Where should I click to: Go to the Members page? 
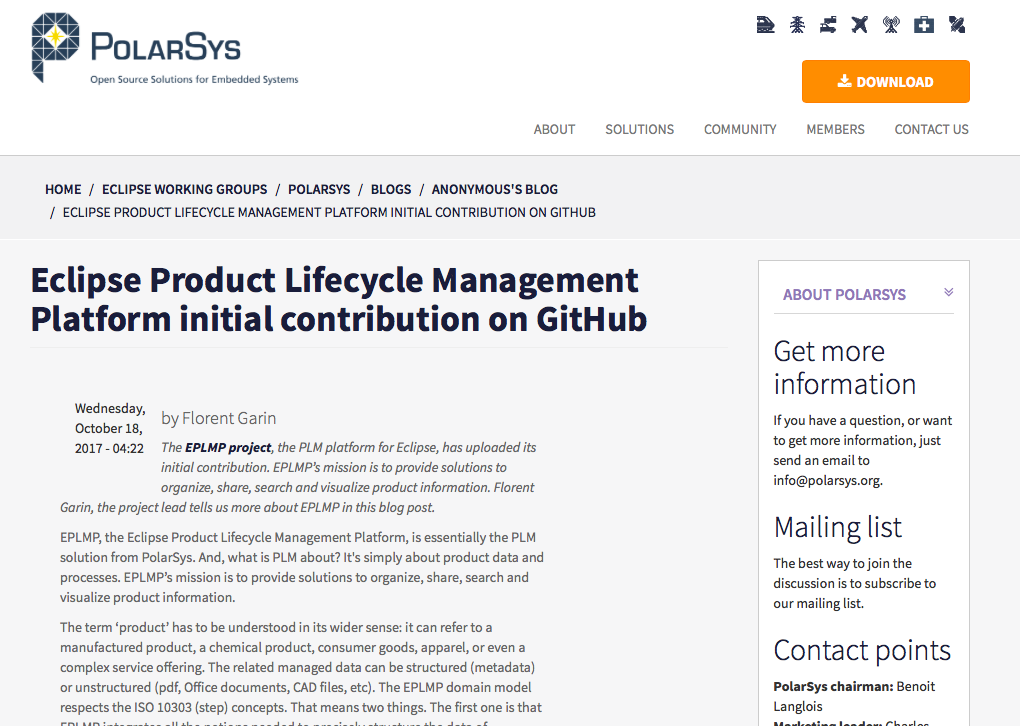835,129
